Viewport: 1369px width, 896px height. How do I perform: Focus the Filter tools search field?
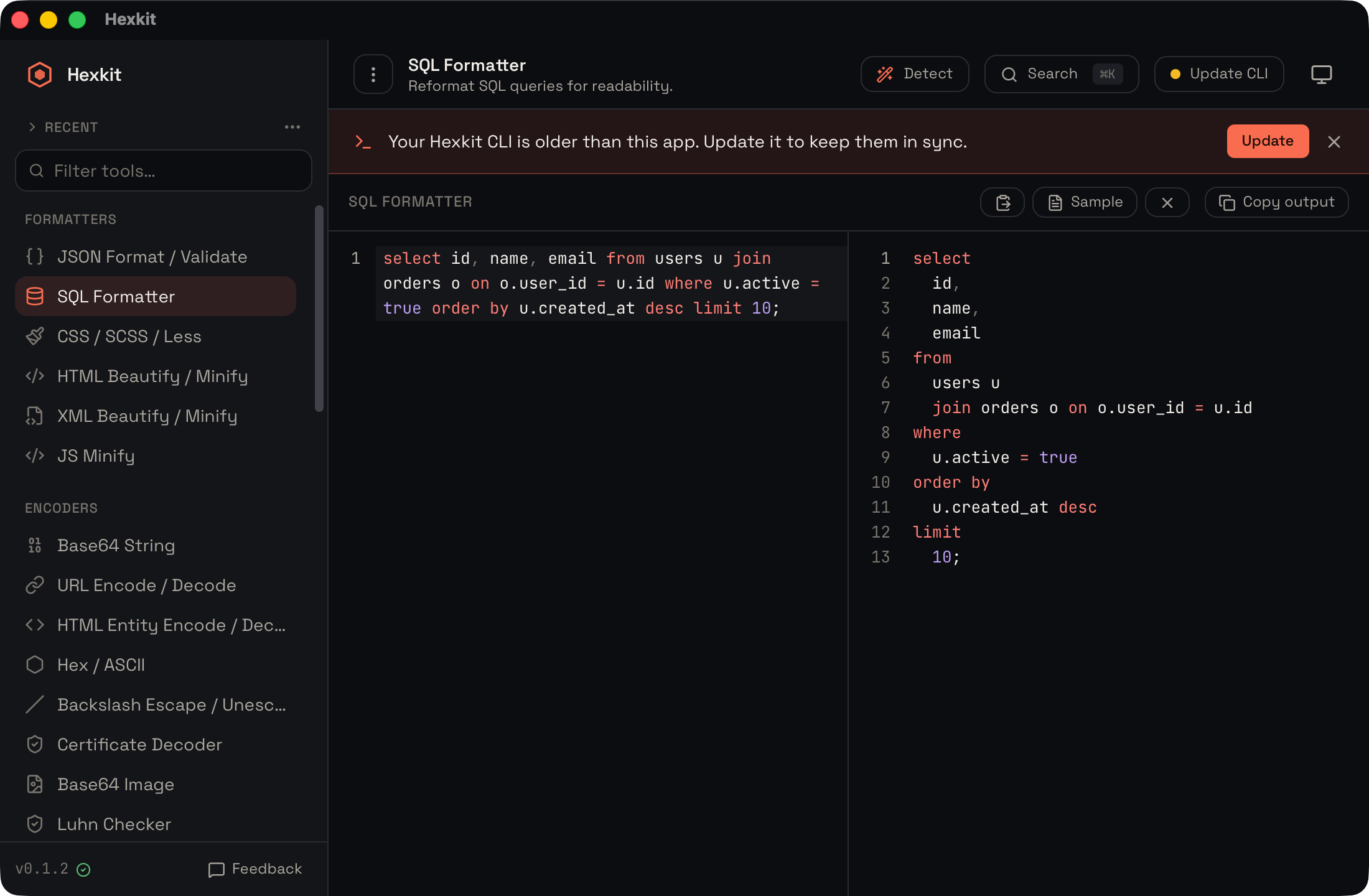pos(164,170)
